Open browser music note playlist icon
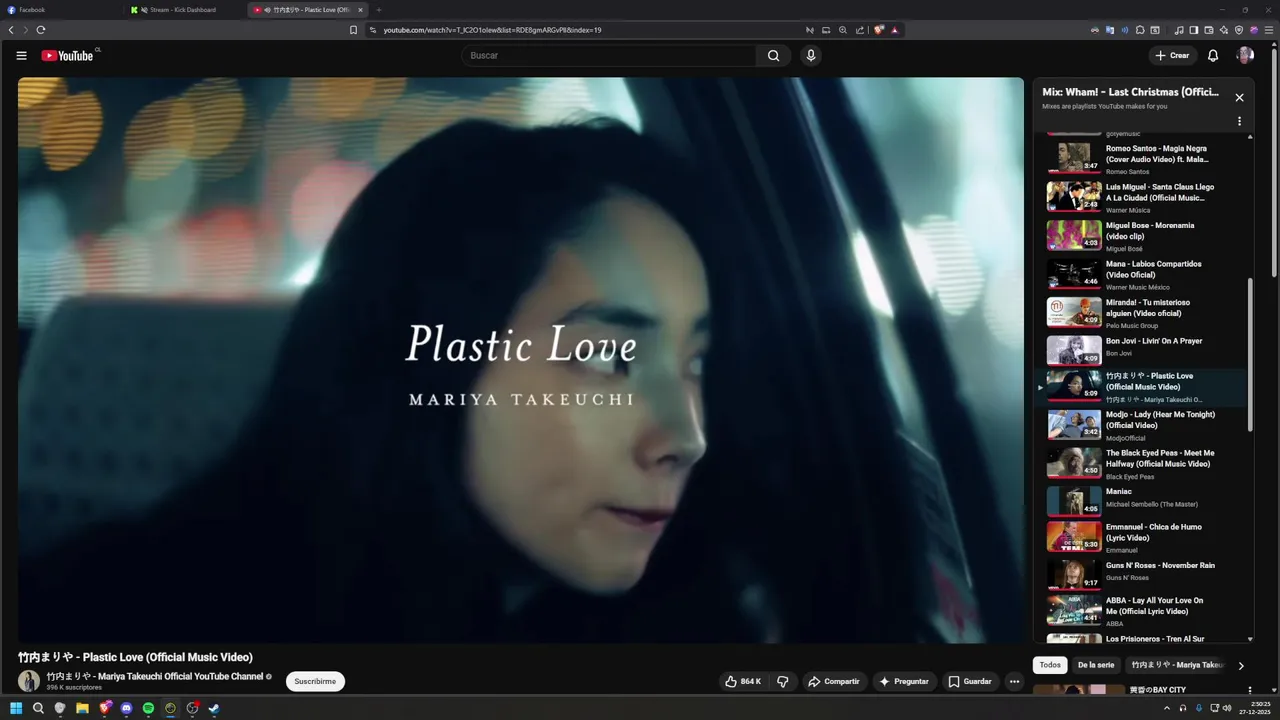1280x720 pixels. pos(1179,30)
